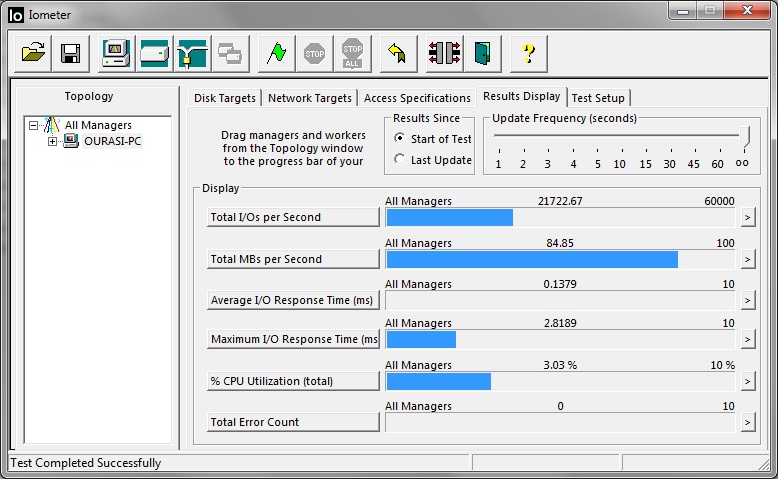The height and width of the screenshot is (479, 778).
Task: Click the Total MBs per Second button
Action: coord(293,259)
